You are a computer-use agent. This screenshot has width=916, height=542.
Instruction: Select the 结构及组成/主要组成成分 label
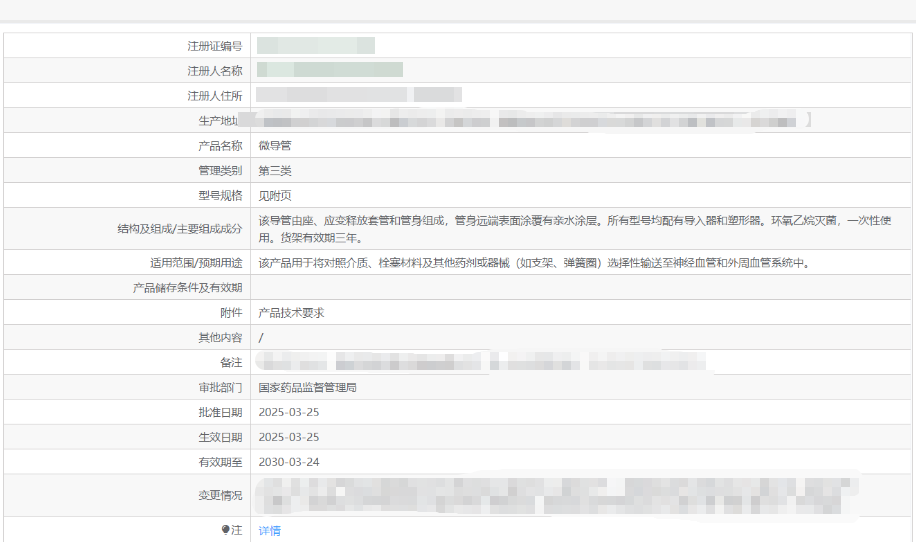tap(180, 228)
